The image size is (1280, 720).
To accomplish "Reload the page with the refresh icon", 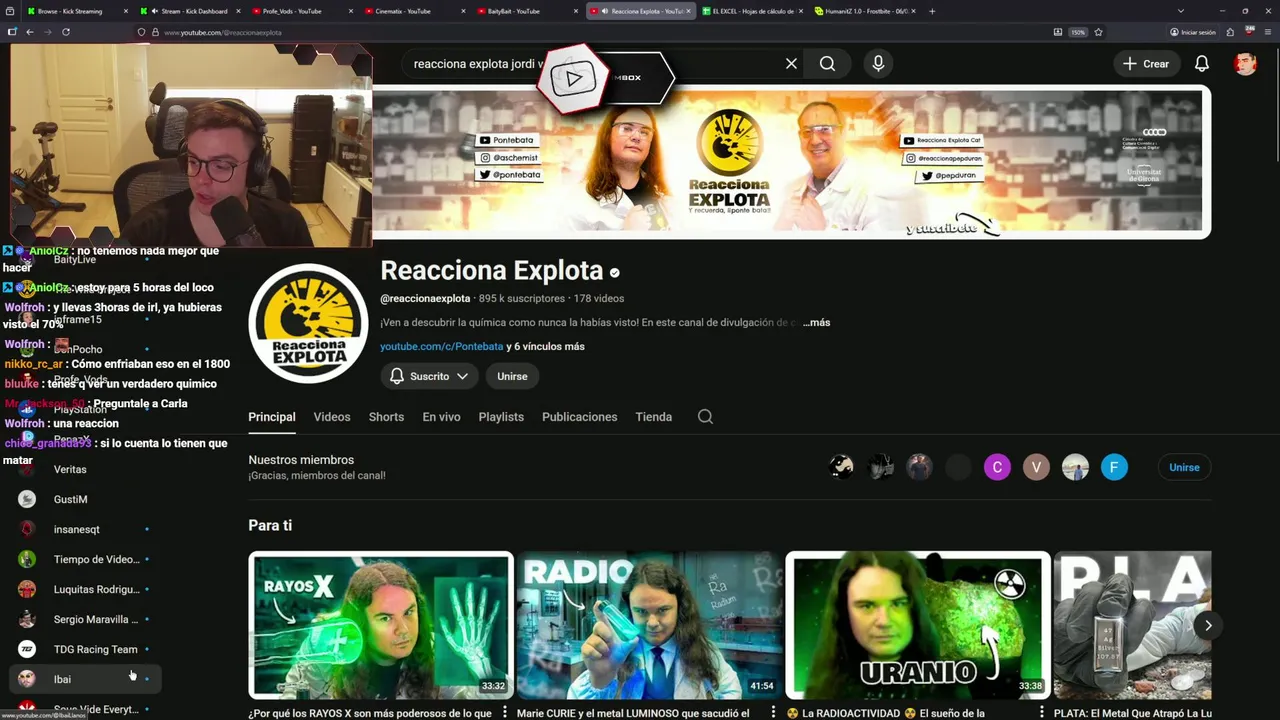I will click(x=66, y=32).
